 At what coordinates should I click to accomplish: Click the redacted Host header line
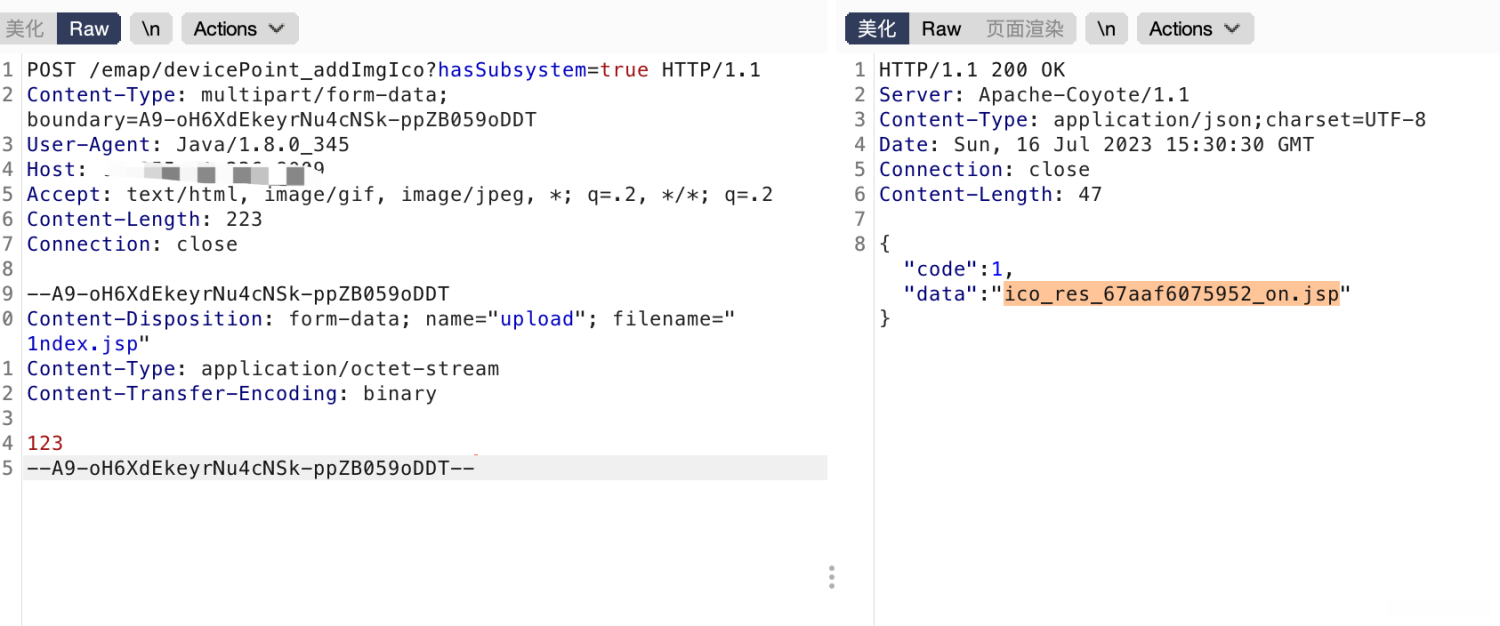point(176,170)
